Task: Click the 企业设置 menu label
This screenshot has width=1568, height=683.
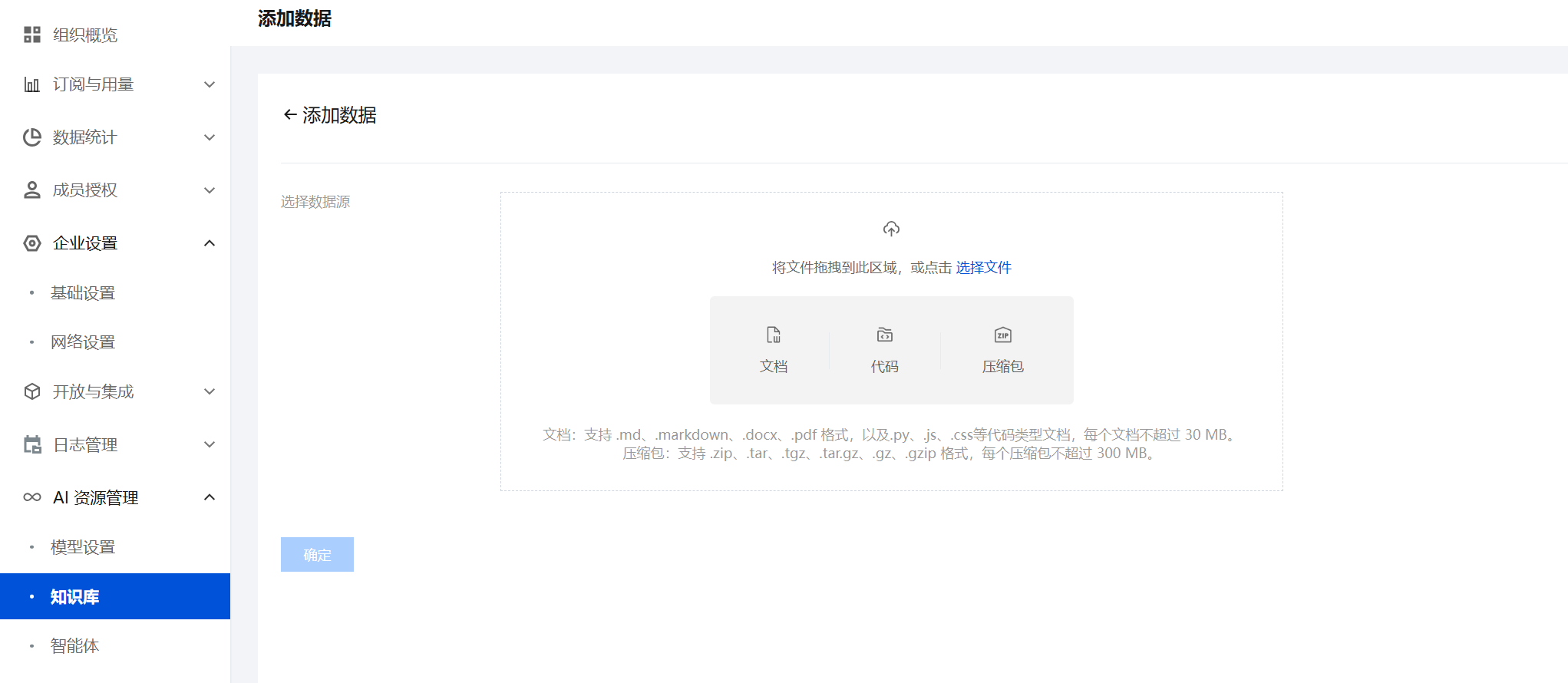Action: tap(85, 243)
